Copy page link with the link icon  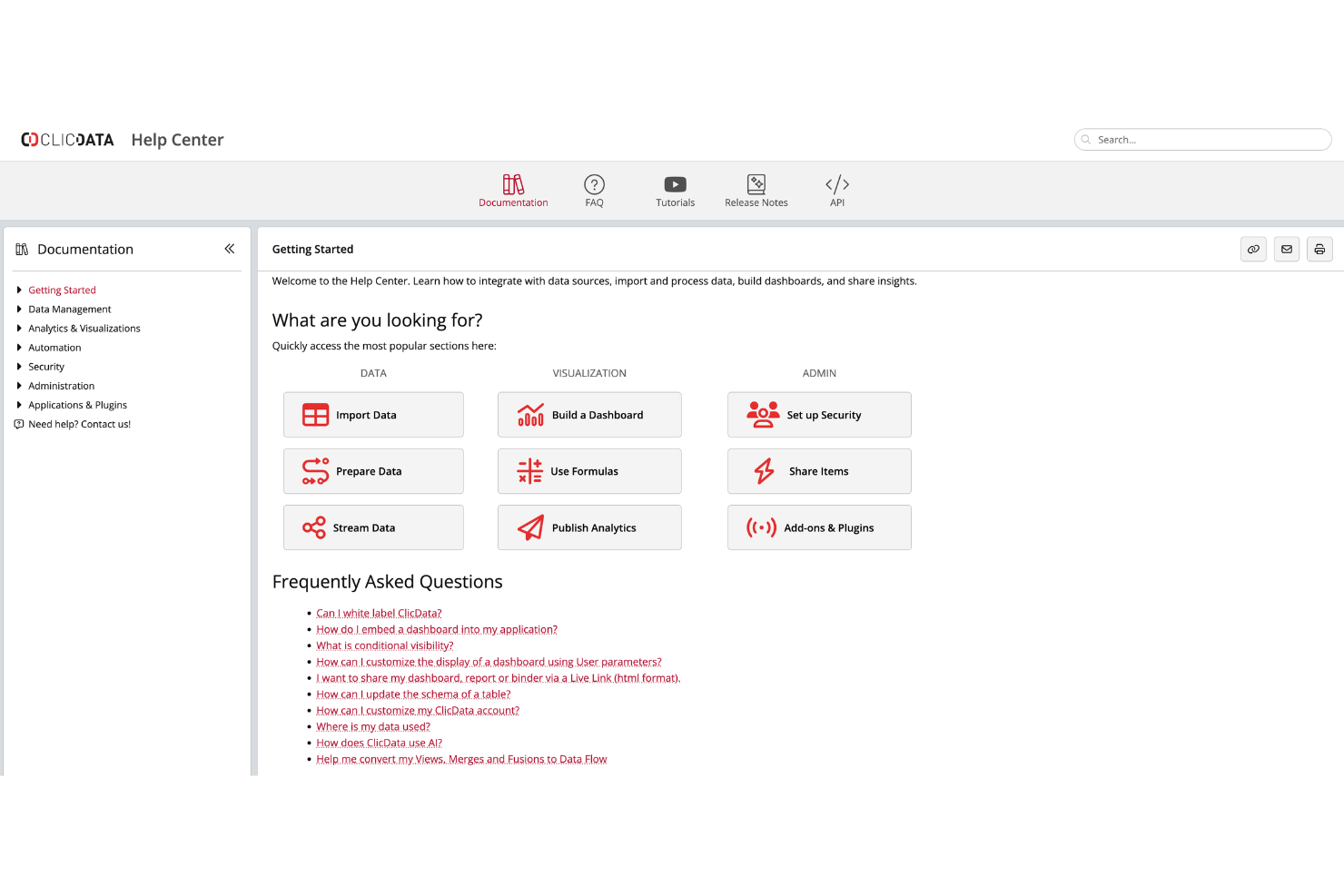[1253, 249]
